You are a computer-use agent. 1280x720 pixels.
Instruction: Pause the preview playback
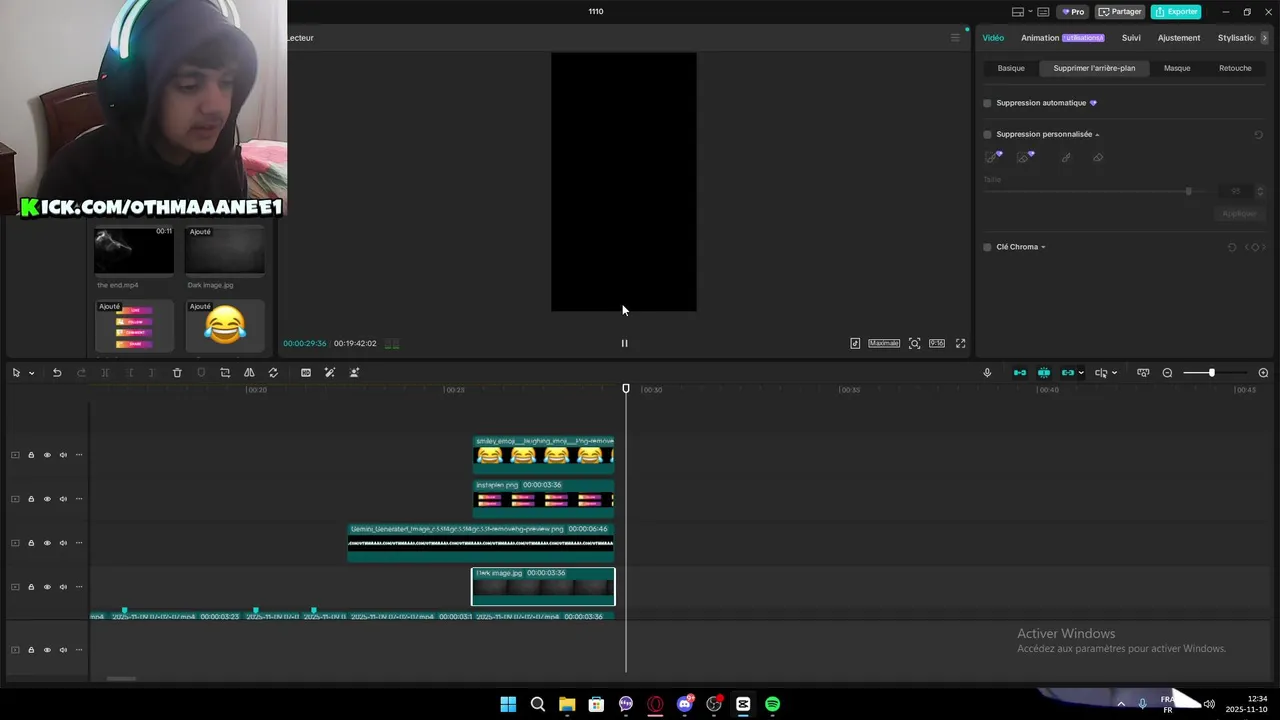point(624,343)
